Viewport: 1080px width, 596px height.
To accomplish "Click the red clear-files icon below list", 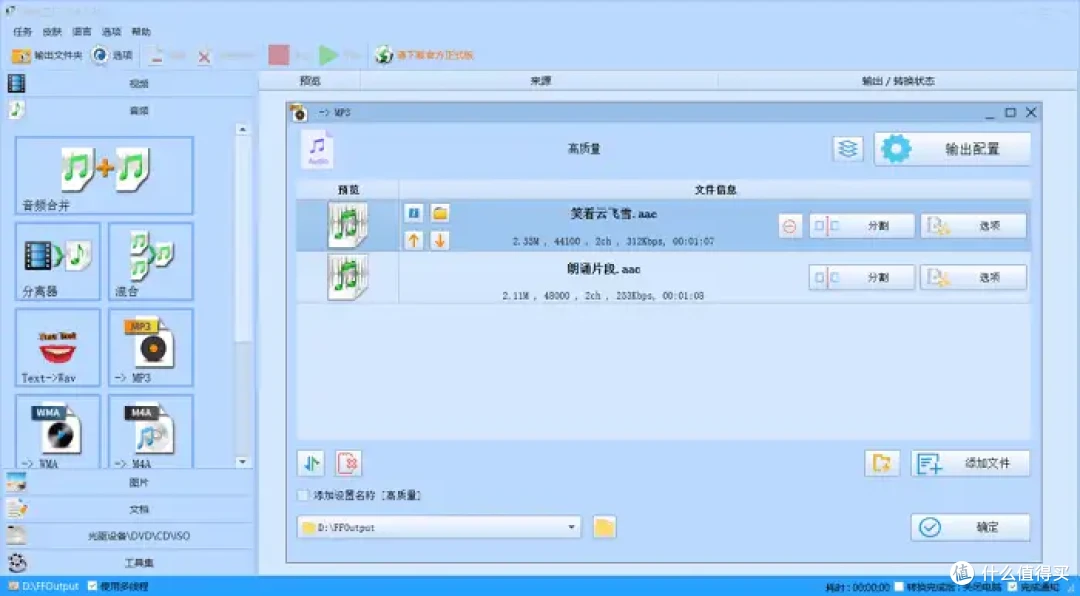I will pos(349,463).
